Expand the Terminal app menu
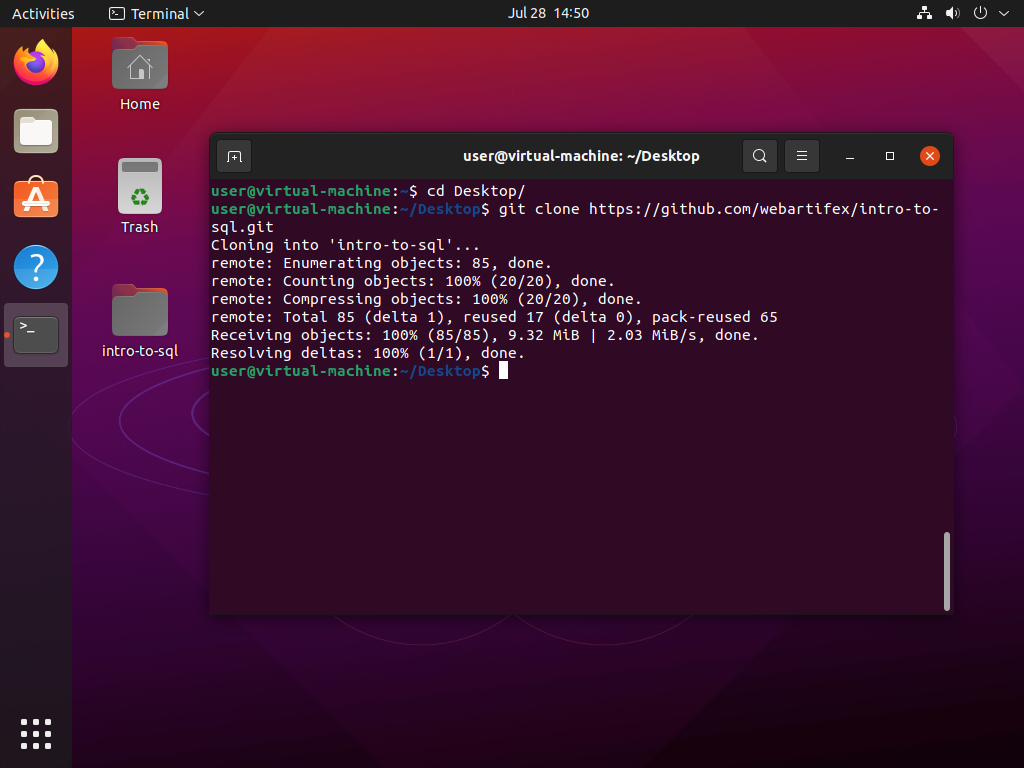Image resolution: width=1024 pixels, height=768 pixels. [x=156, y=14]
